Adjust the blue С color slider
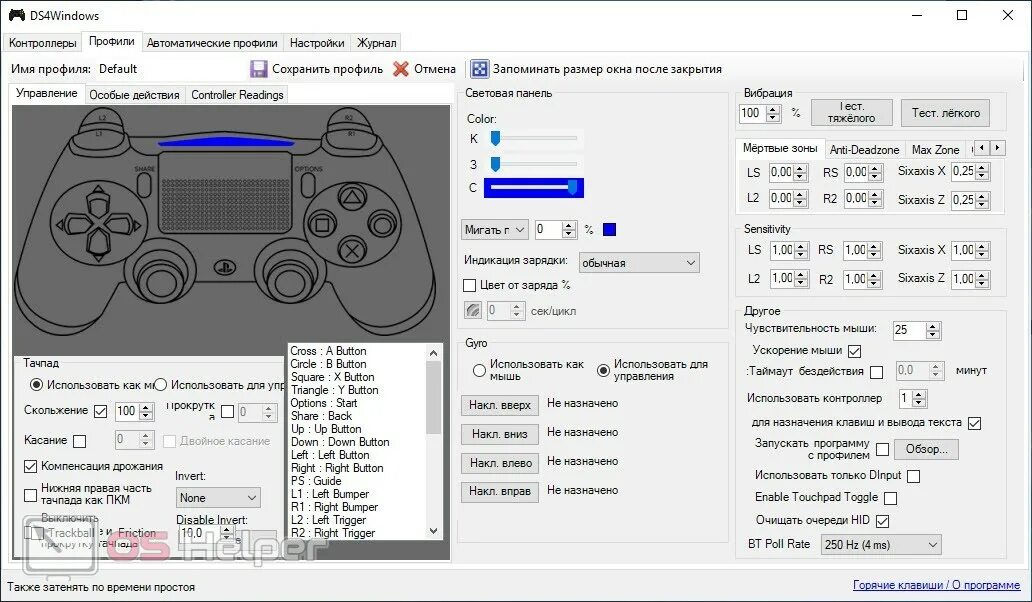The image size is (1032, 602). tap(573, 188)
